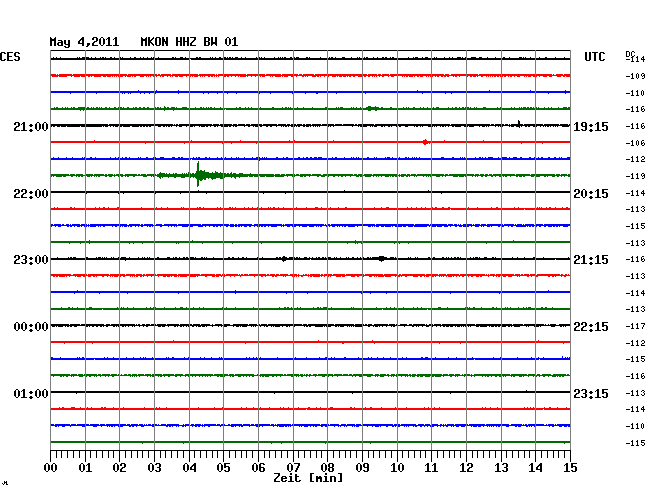The image size is (650, 494).
Task: Click the 20:15 UTC time label
Action: click(591, 194)
